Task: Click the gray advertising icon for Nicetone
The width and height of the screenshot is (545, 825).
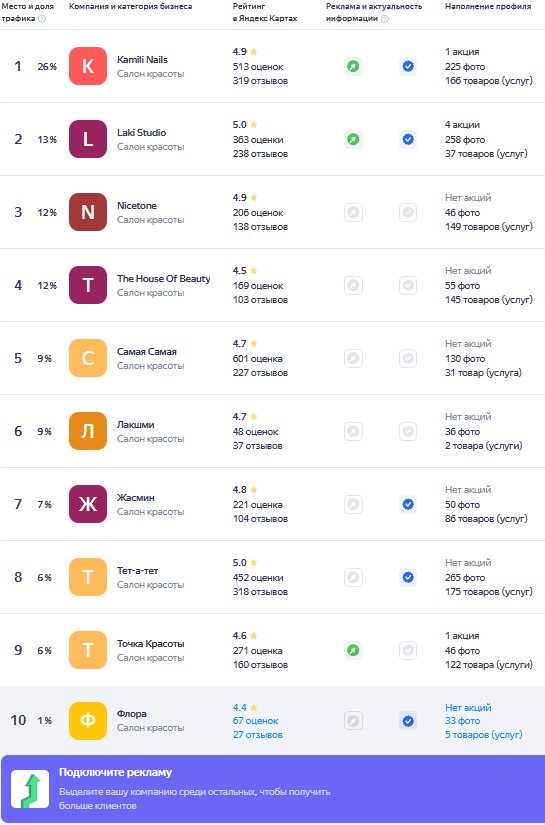Action: [x=353, y=213]
